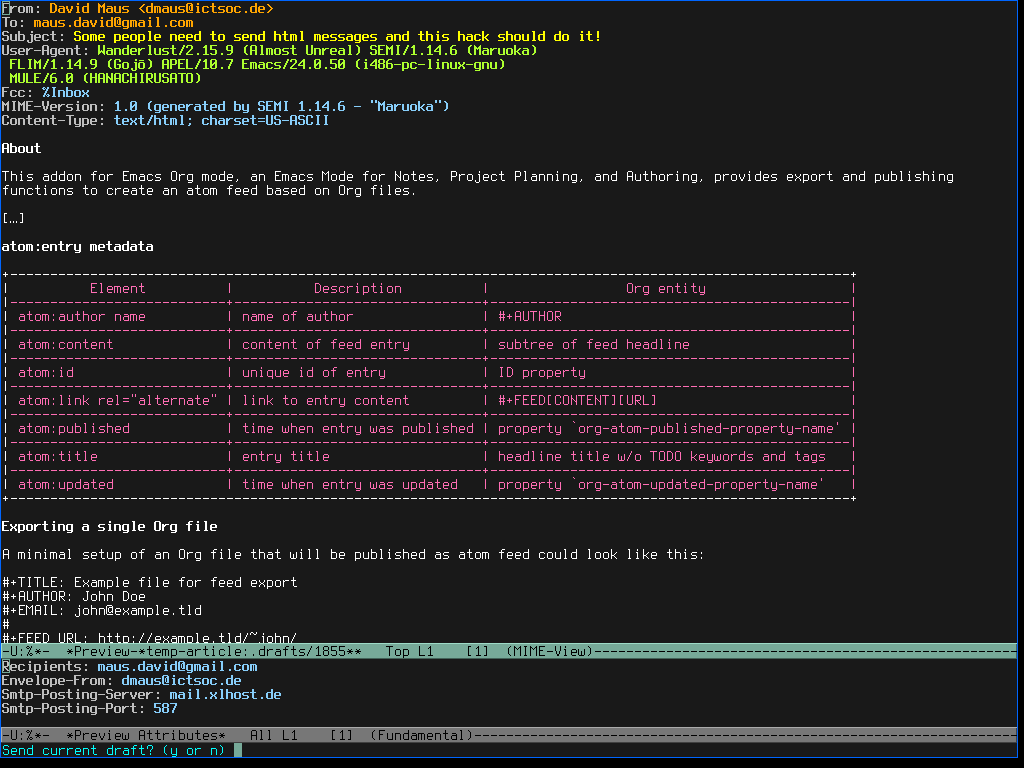The image size is (1024, 768).
Task: Click the #+TITLE: Example file line
Action: click(x=150, y=583)
